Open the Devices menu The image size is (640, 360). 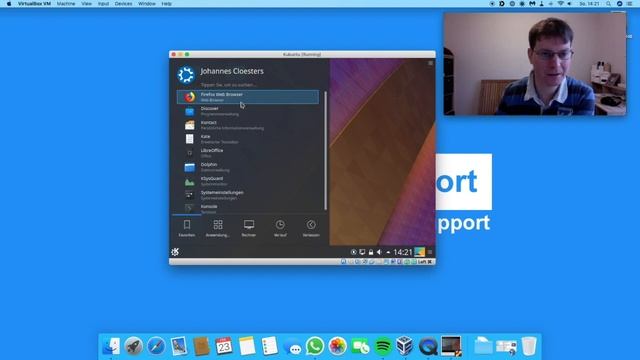(x=123, y=4)
